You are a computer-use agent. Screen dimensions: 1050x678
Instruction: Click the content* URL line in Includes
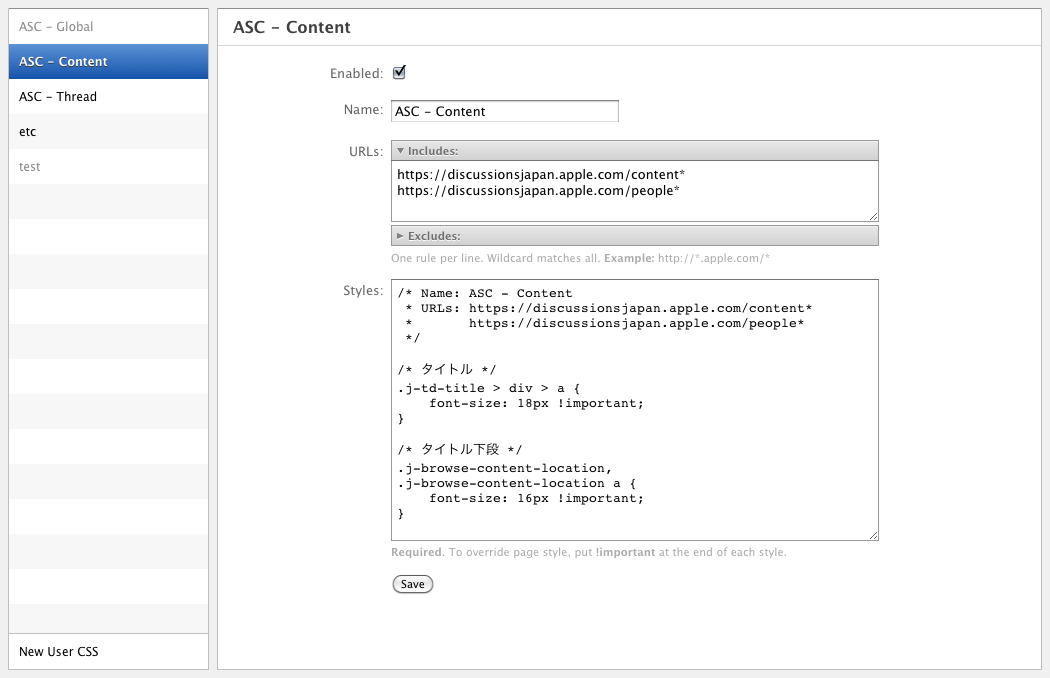tap(541, 174)
